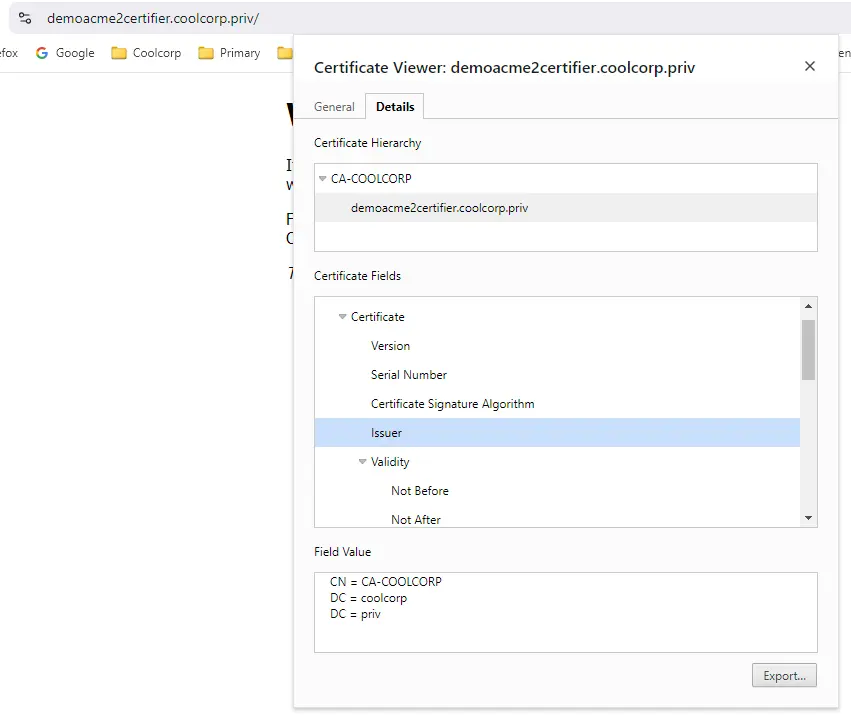Collapse the CA-COOLCORP hierarchy node
Screen dimensions: 851x717
(323, 179)
